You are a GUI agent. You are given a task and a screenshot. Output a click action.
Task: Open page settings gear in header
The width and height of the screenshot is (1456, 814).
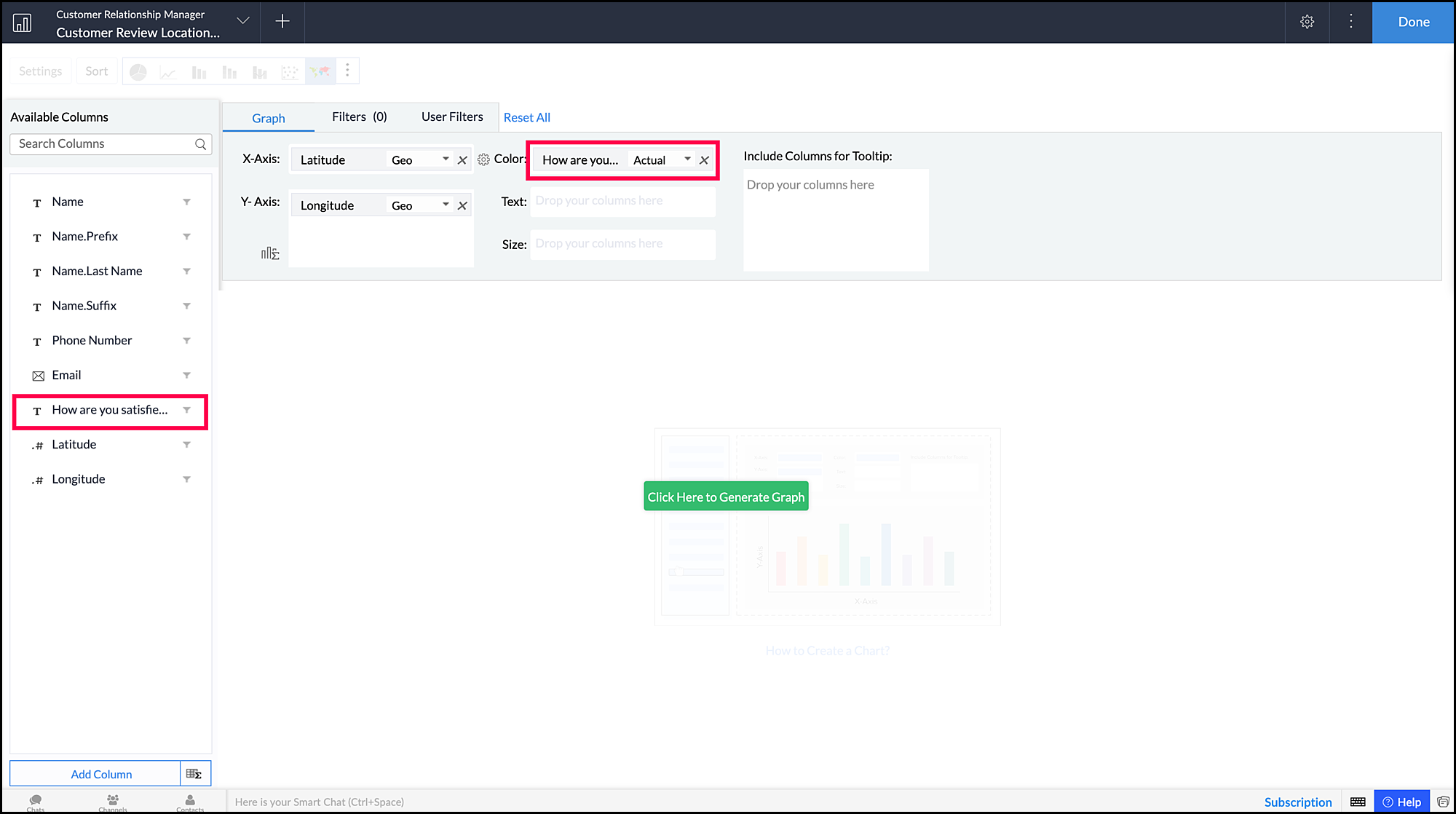tap(1307, 22)
